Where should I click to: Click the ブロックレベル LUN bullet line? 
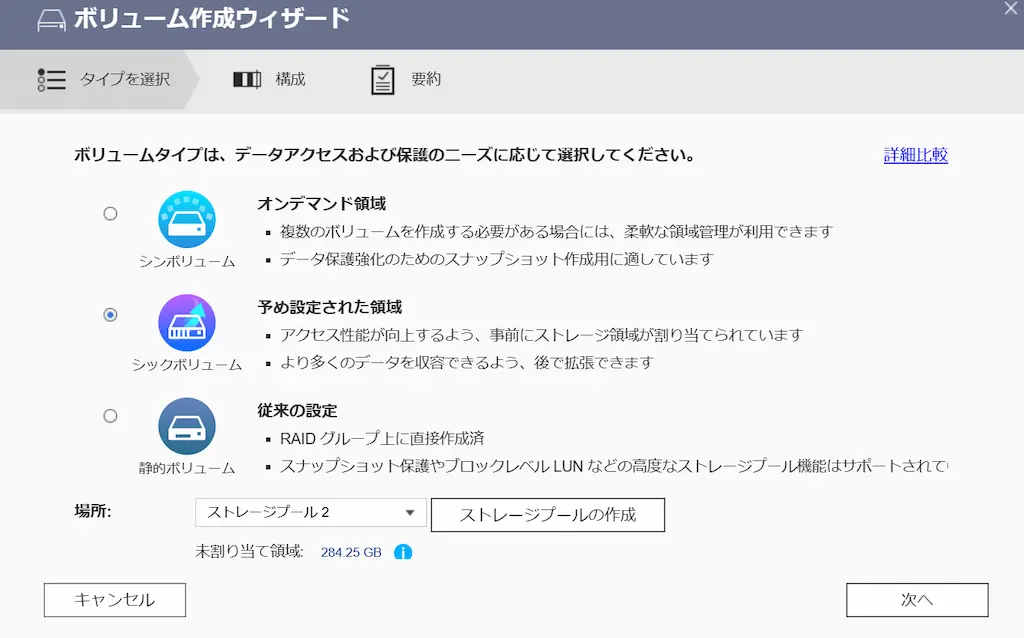click(614, 466)
